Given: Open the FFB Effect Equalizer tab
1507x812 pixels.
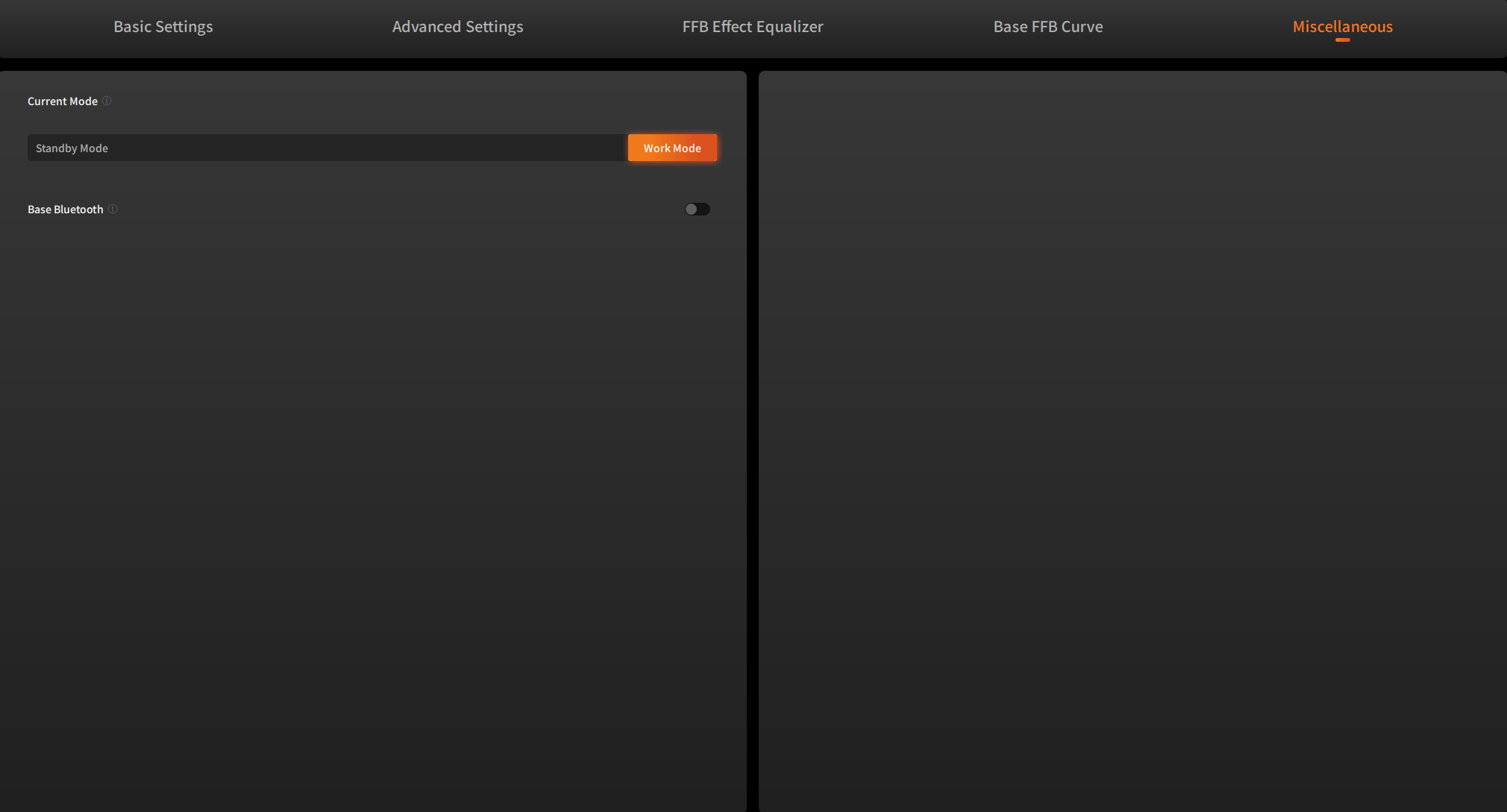Looking at the screenshot, I should point(753,27).
